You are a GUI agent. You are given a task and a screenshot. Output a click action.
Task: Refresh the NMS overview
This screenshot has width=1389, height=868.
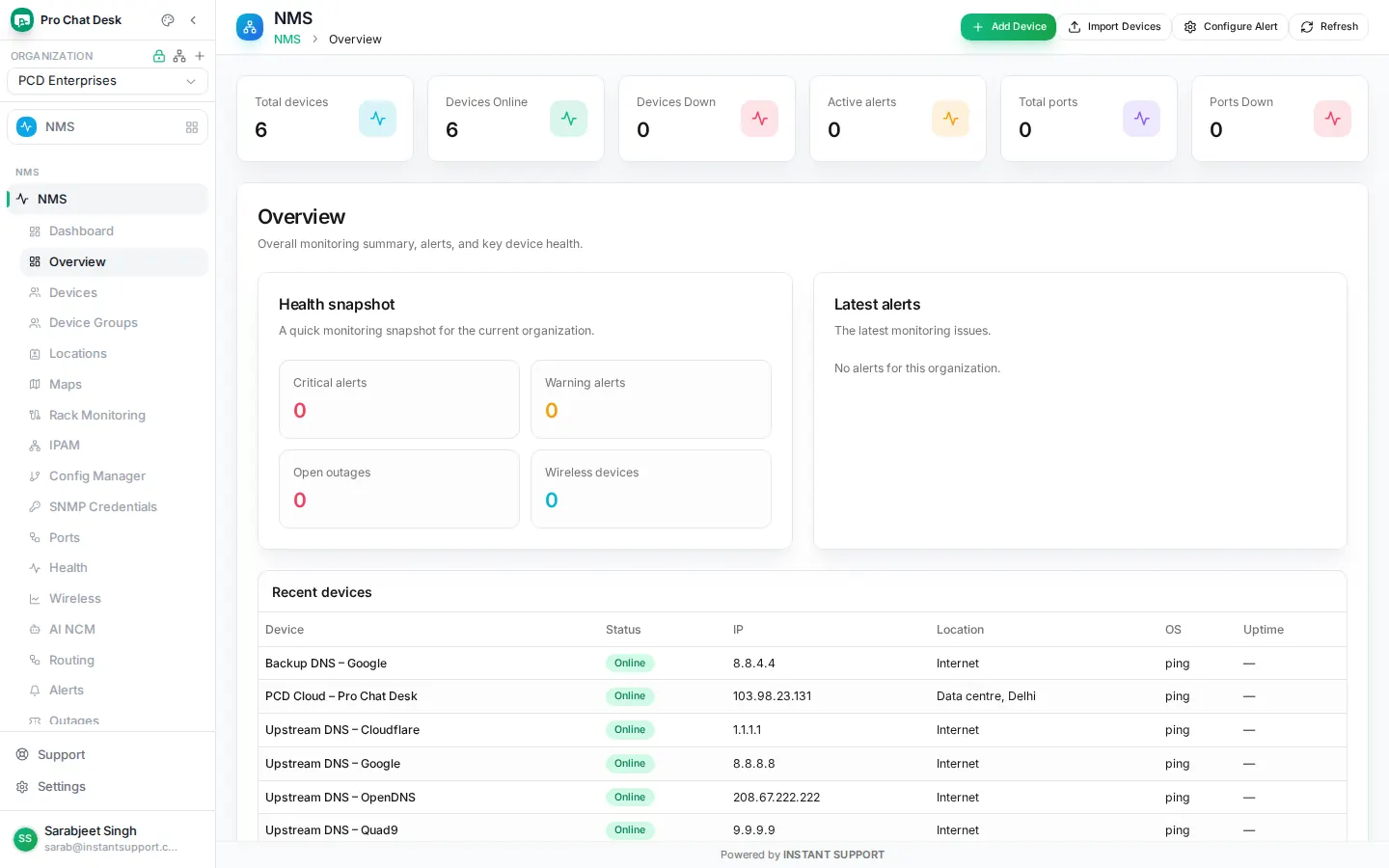pos(1329,27)
